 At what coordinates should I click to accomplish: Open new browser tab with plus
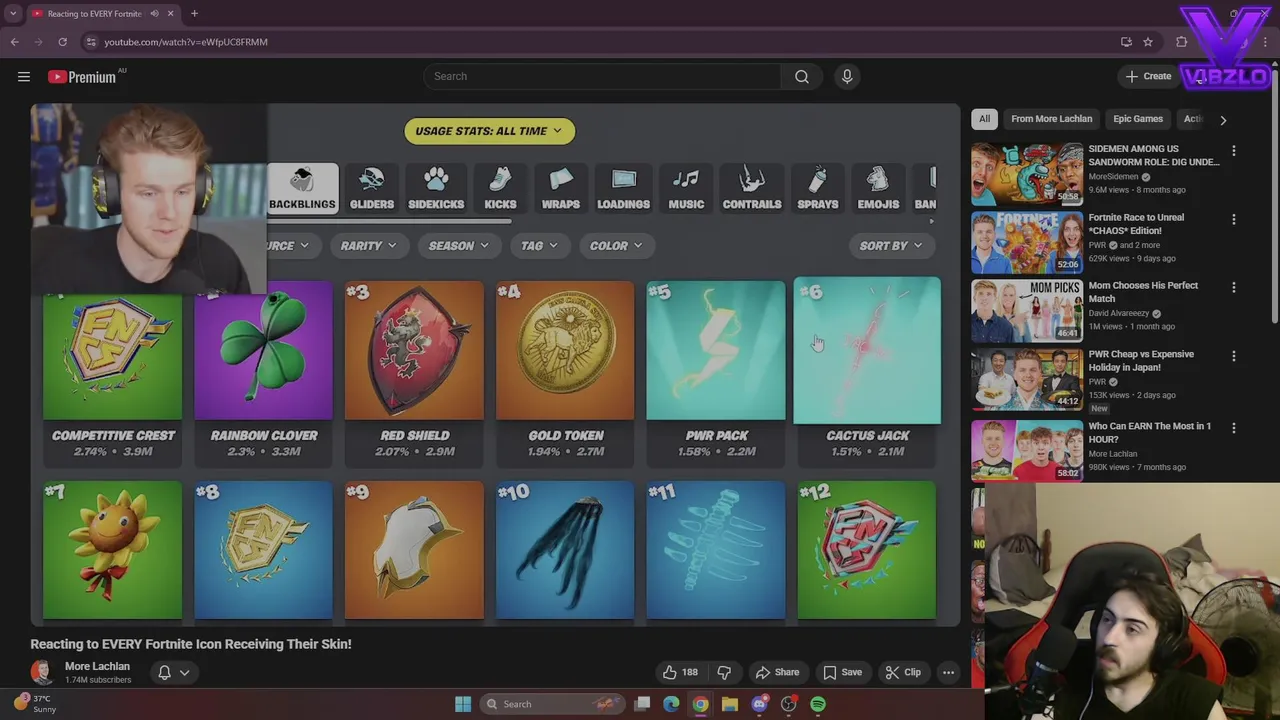coord(194,14)
